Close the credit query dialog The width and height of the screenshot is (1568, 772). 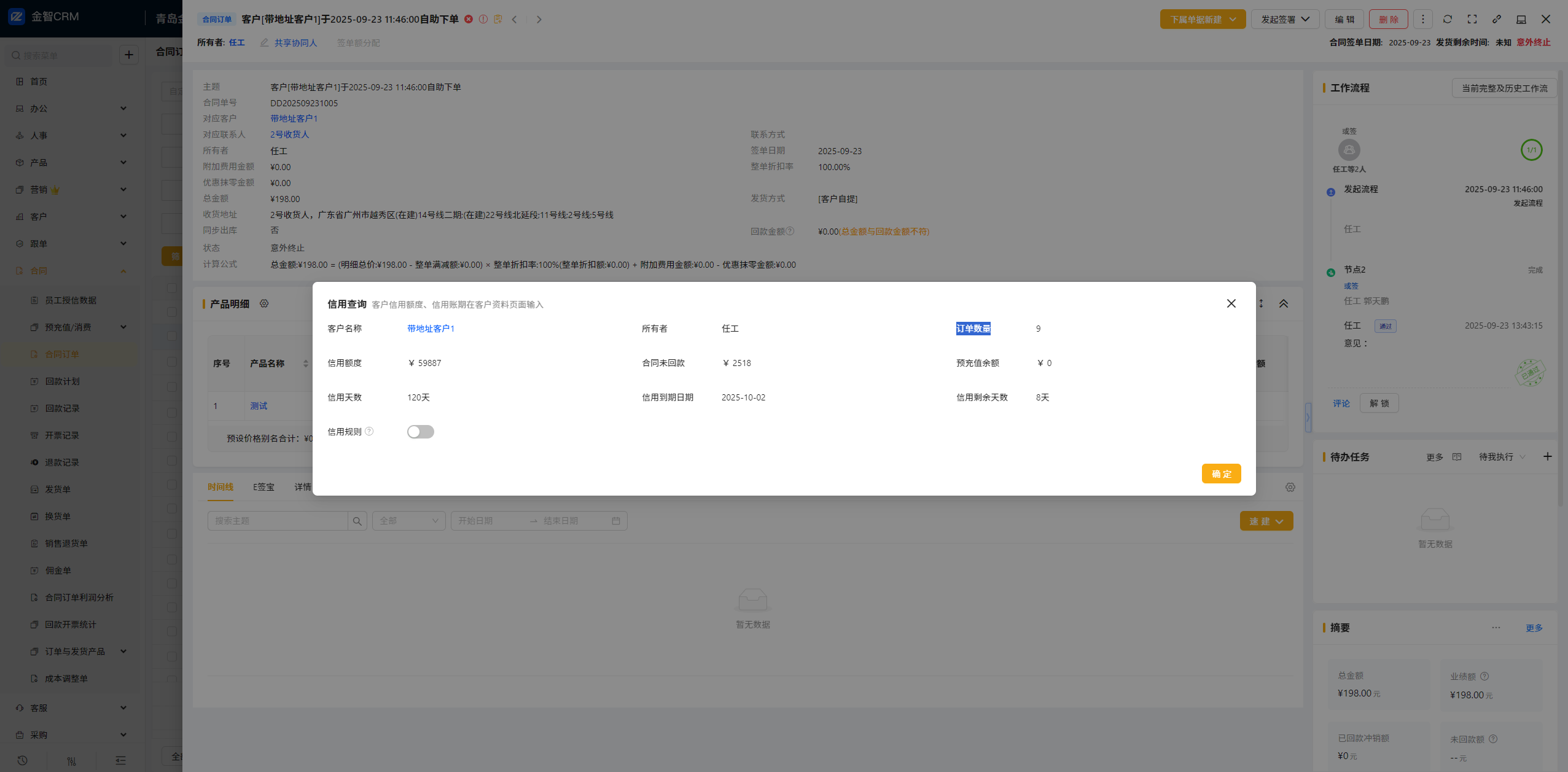coord(1231,303)
